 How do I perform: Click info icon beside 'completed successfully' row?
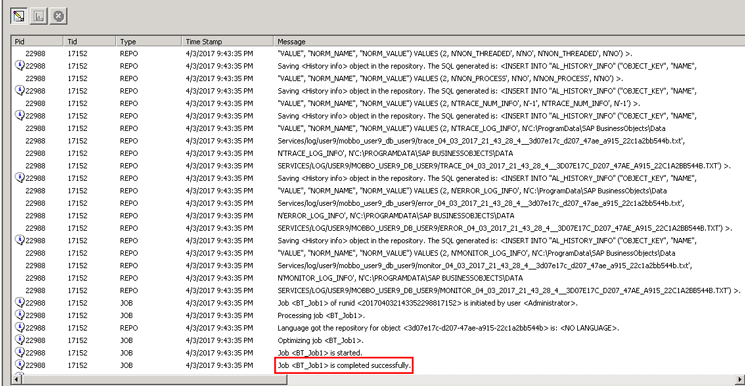19,365
